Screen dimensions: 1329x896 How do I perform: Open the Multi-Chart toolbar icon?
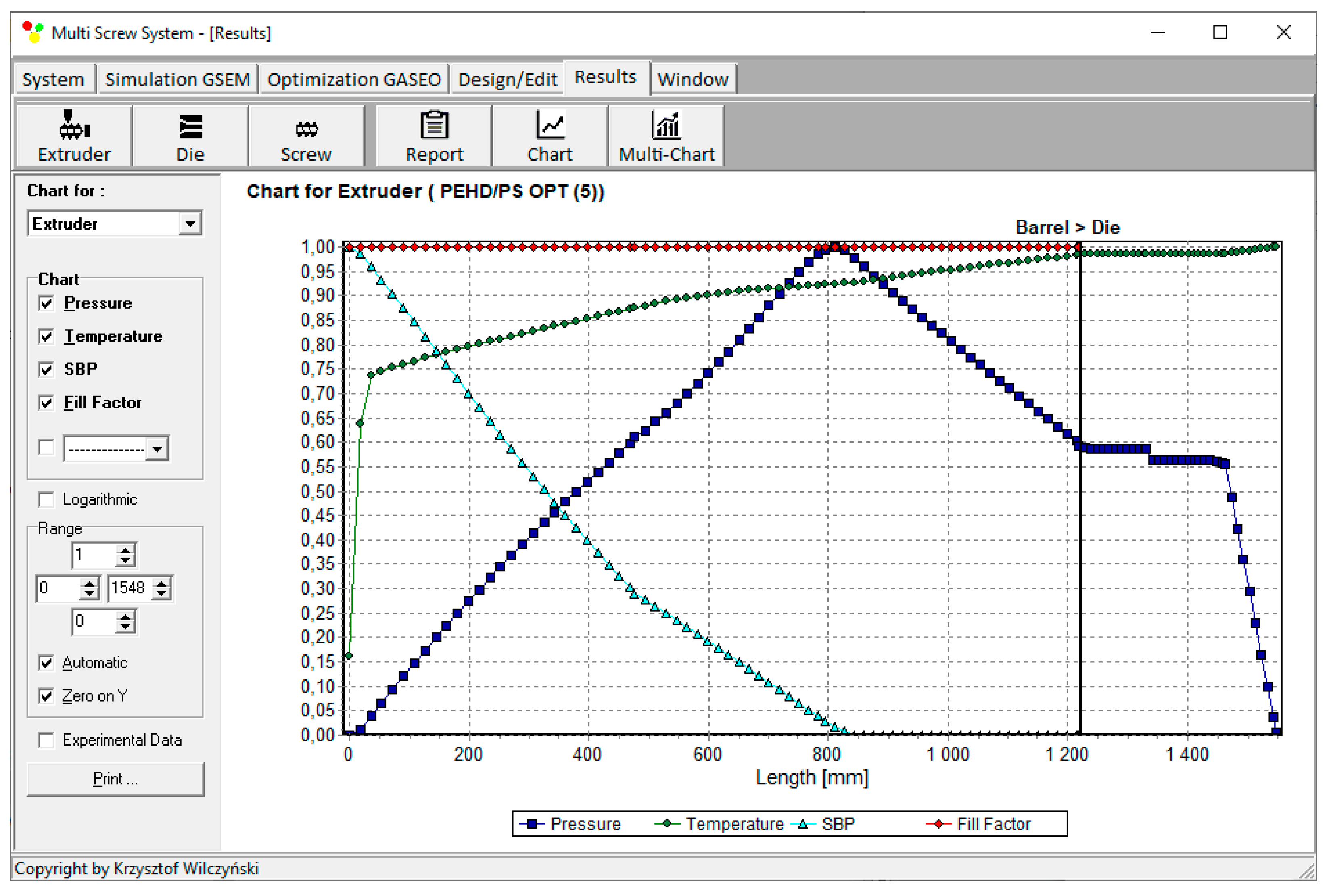coord(666,125)
